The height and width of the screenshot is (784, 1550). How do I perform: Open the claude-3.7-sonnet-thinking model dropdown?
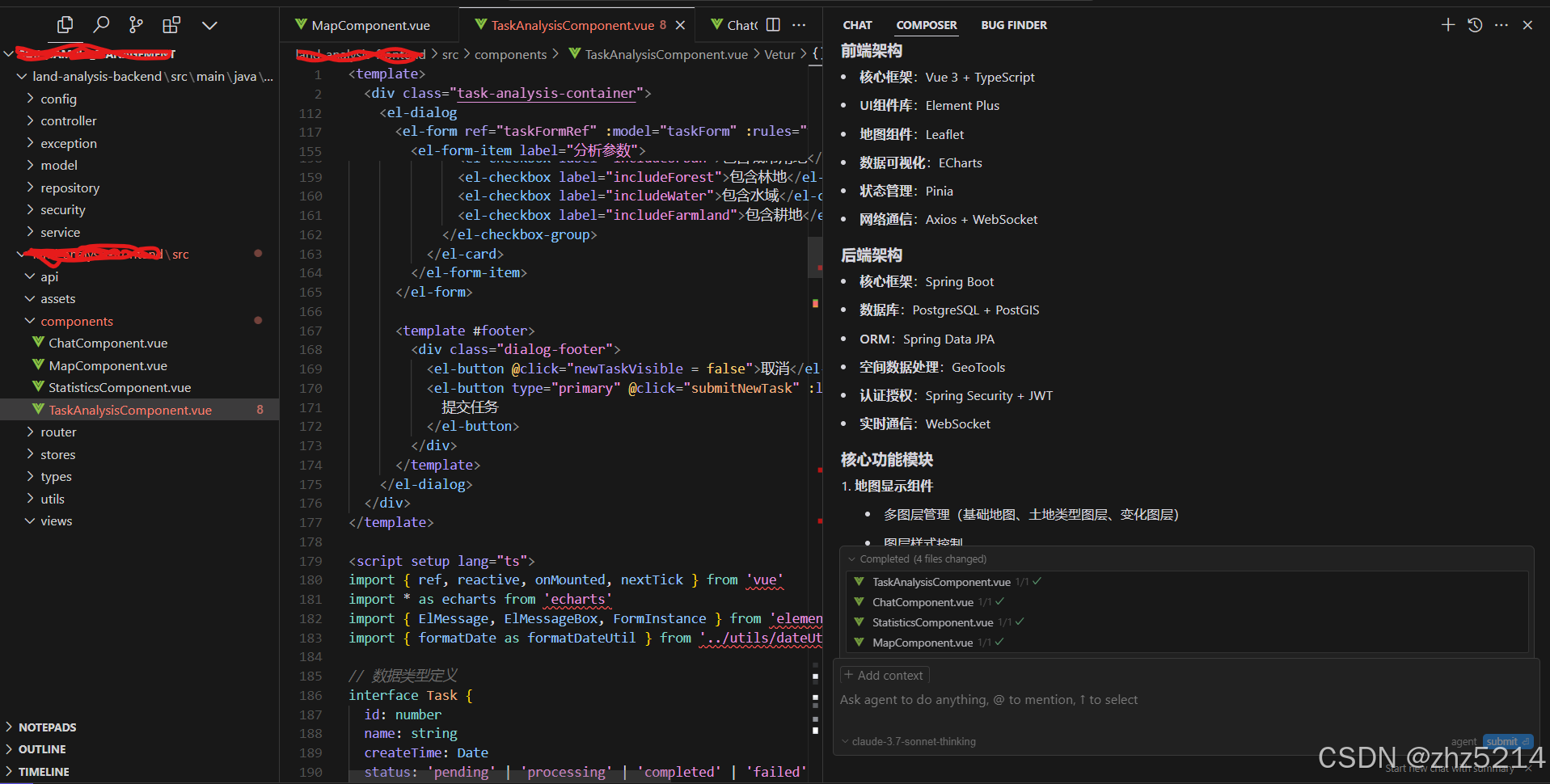tap(909, 741)
